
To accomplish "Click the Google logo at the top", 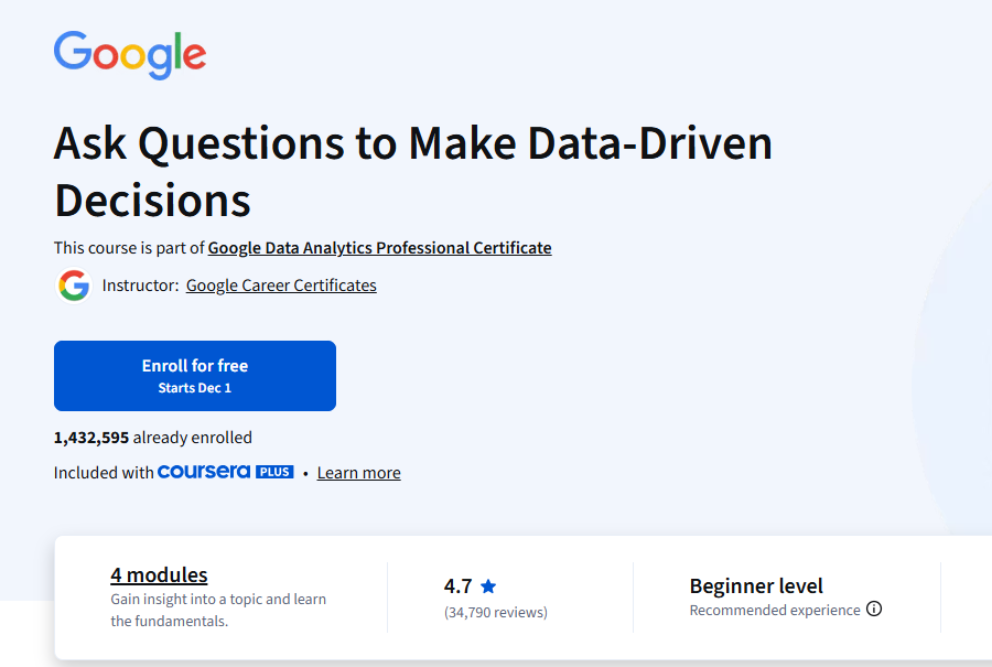I will click(x=129, y=54).
